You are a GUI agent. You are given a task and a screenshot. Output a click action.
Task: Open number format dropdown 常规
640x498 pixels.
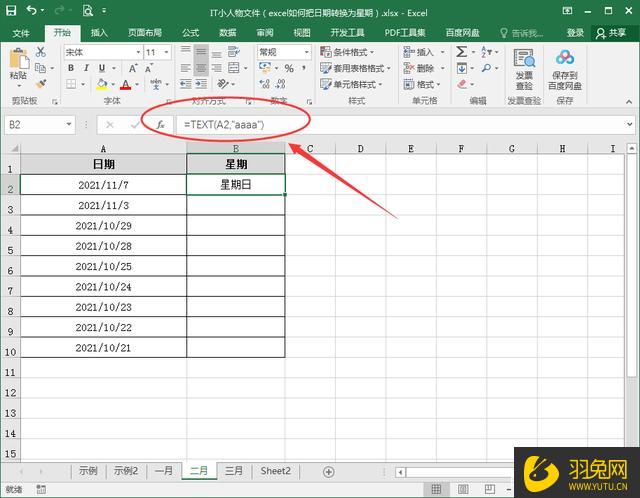click(307, 52)
